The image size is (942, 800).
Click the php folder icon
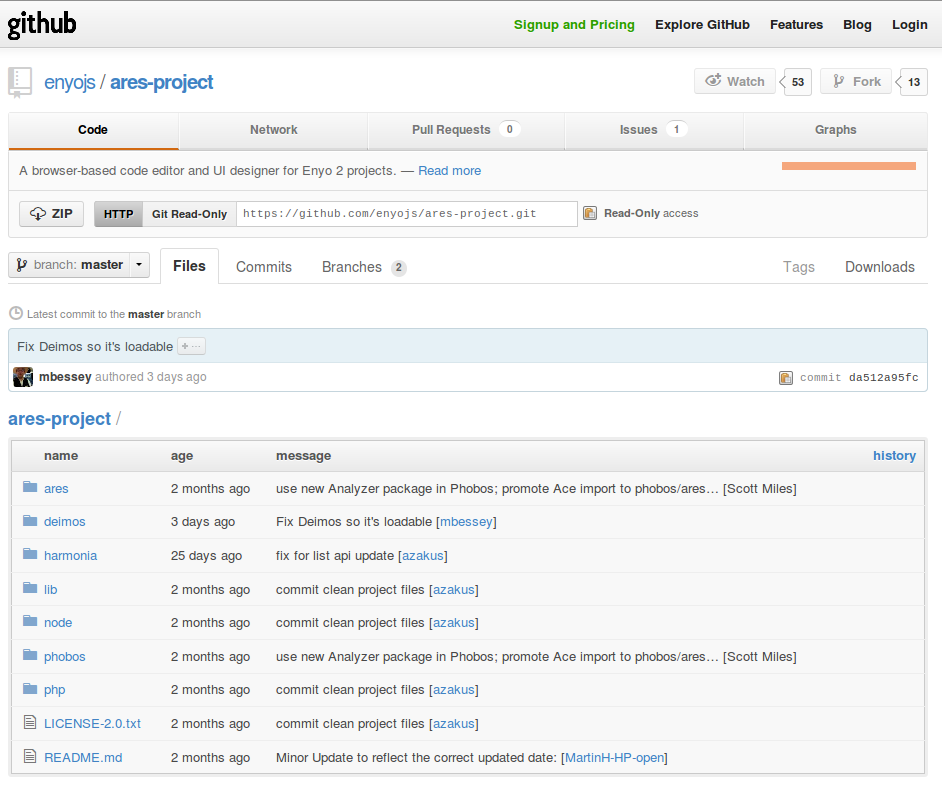(30, 688)
